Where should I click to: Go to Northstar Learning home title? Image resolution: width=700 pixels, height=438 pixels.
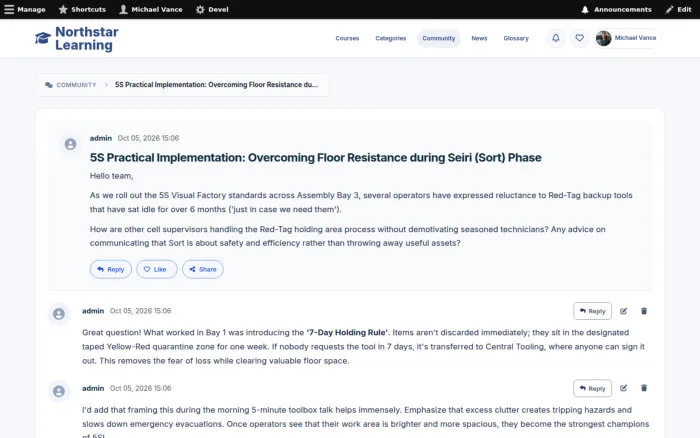pyautogui.click(x=87, y=38)
